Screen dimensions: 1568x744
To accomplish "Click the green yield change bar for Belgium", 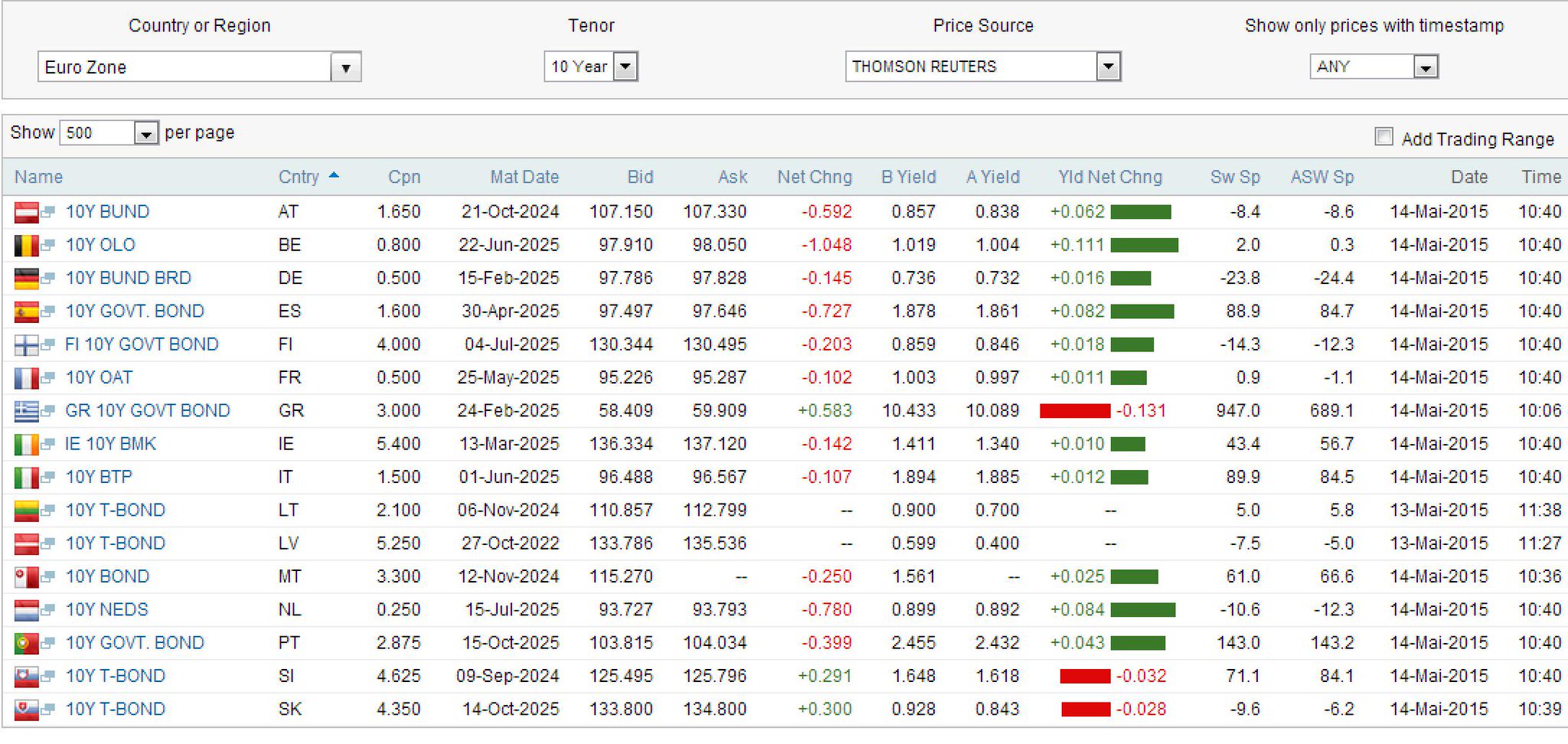I will [1144, 245].
